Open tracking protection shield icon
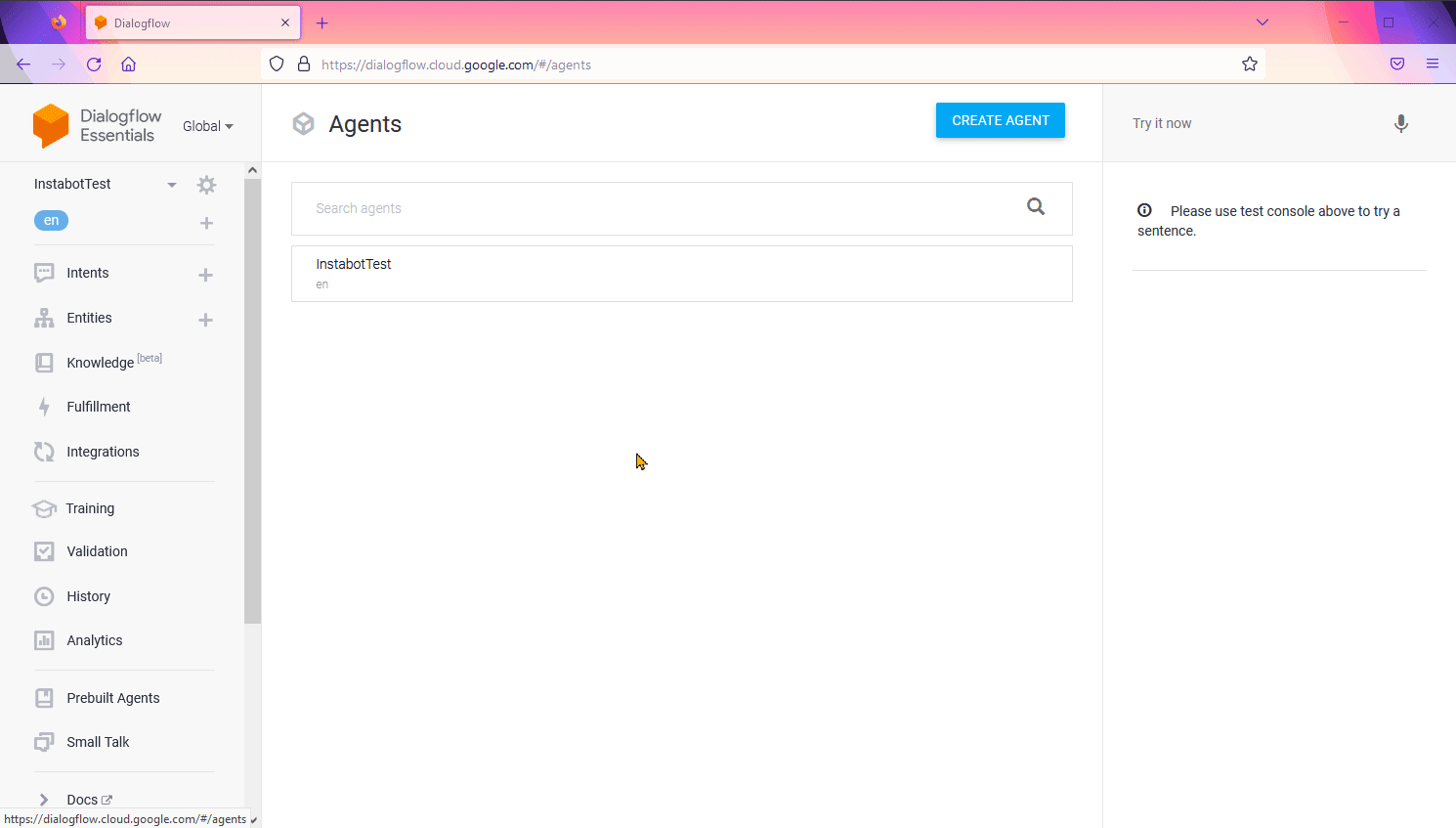Viewport: 1456px width, 828px height. pos(277,65)
